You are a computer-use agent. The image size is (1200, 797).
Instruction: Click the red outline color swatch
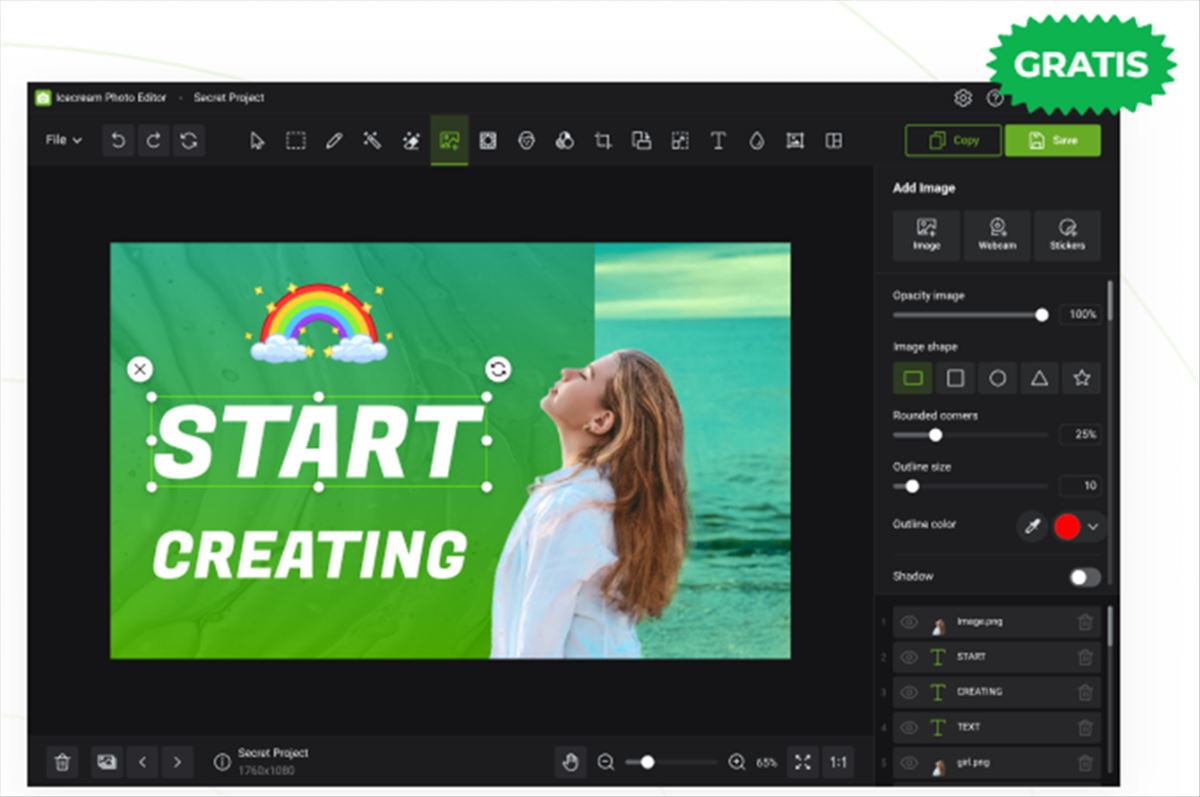tap(1067, 526)
